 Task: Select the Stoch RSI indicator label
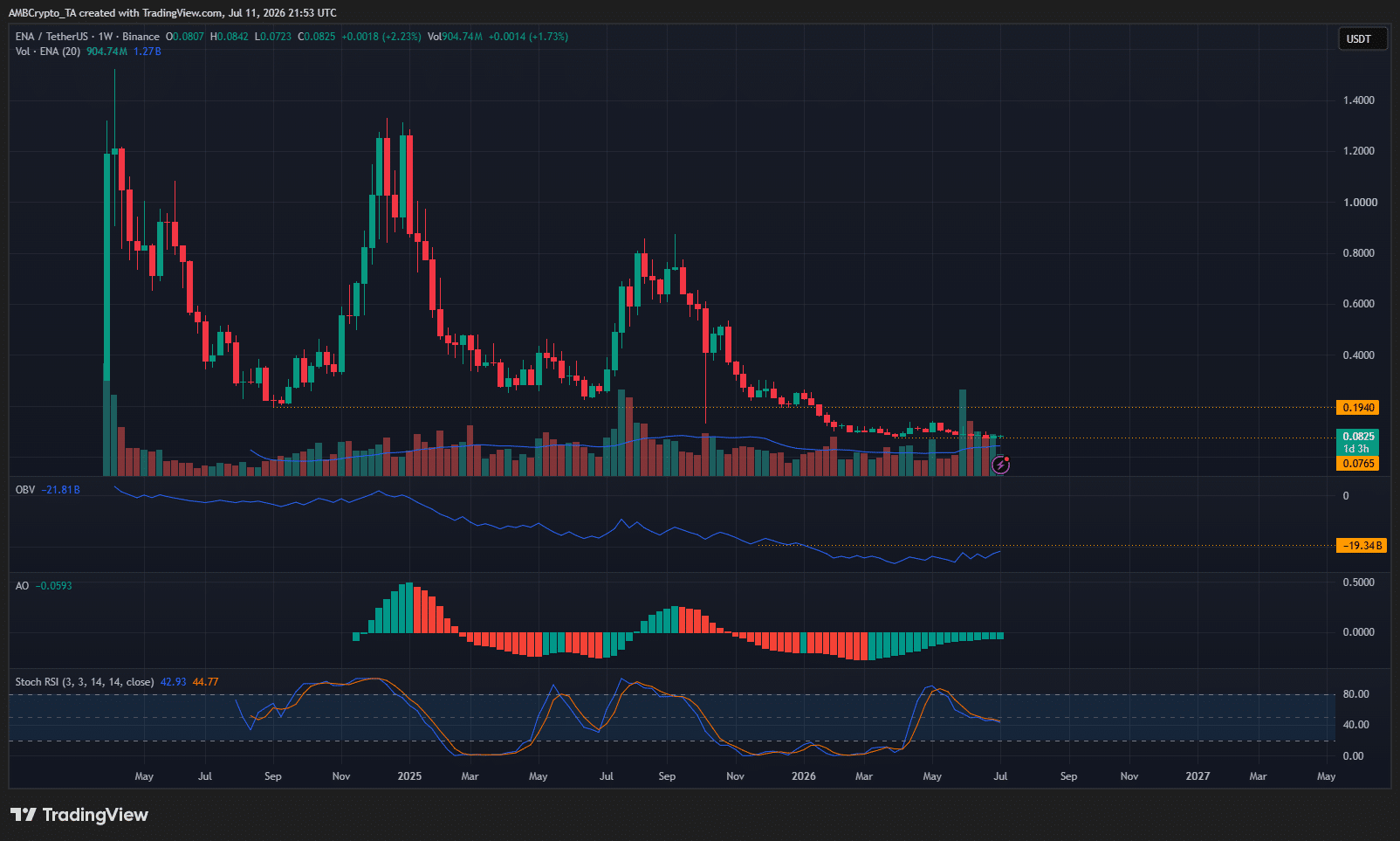[85, 682]
